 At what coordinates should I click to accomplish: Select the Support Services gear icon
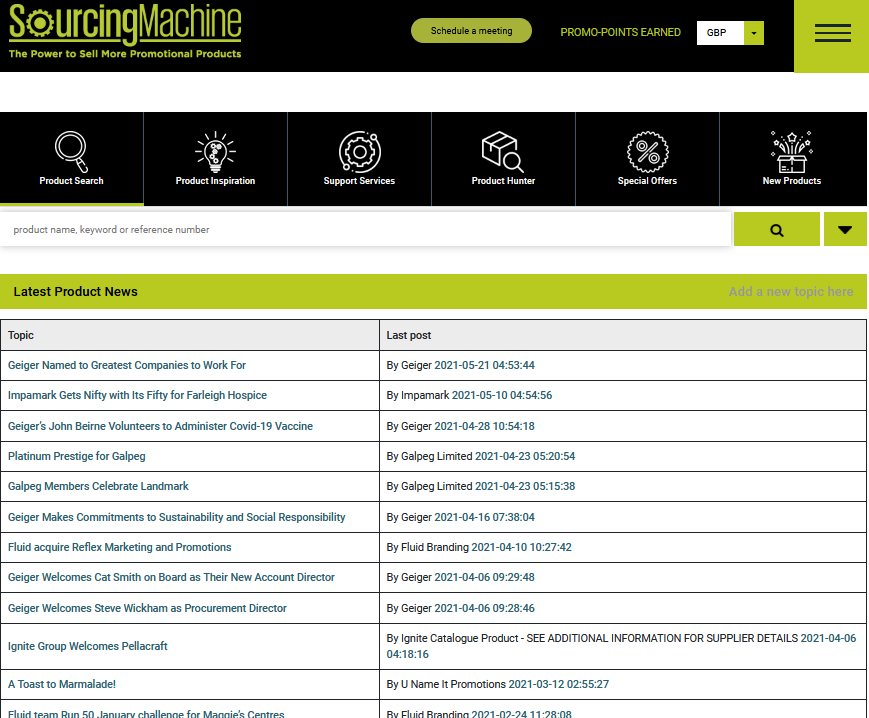[359, 152]
